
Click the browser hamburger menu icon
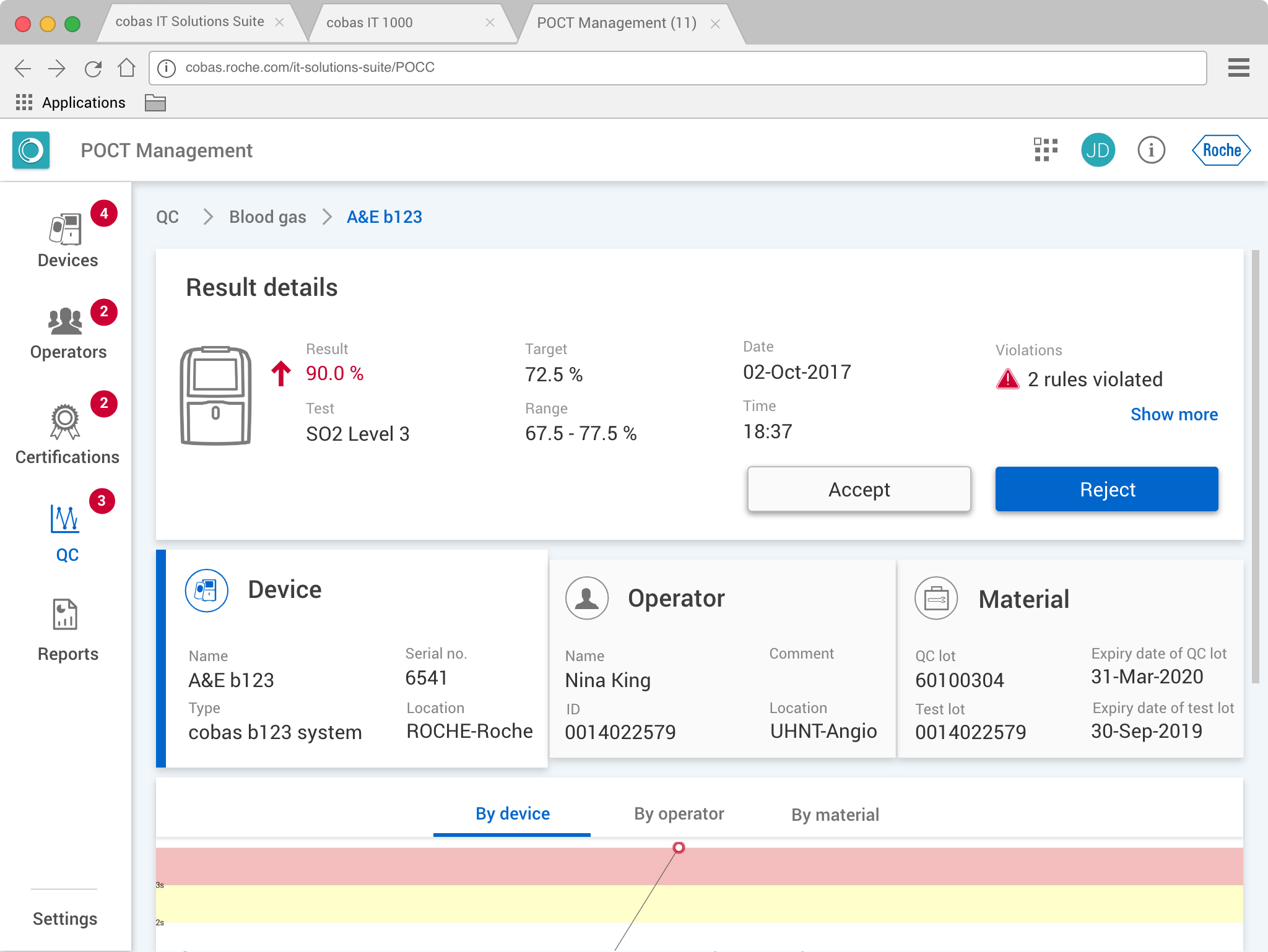[x=1238, y=67]
